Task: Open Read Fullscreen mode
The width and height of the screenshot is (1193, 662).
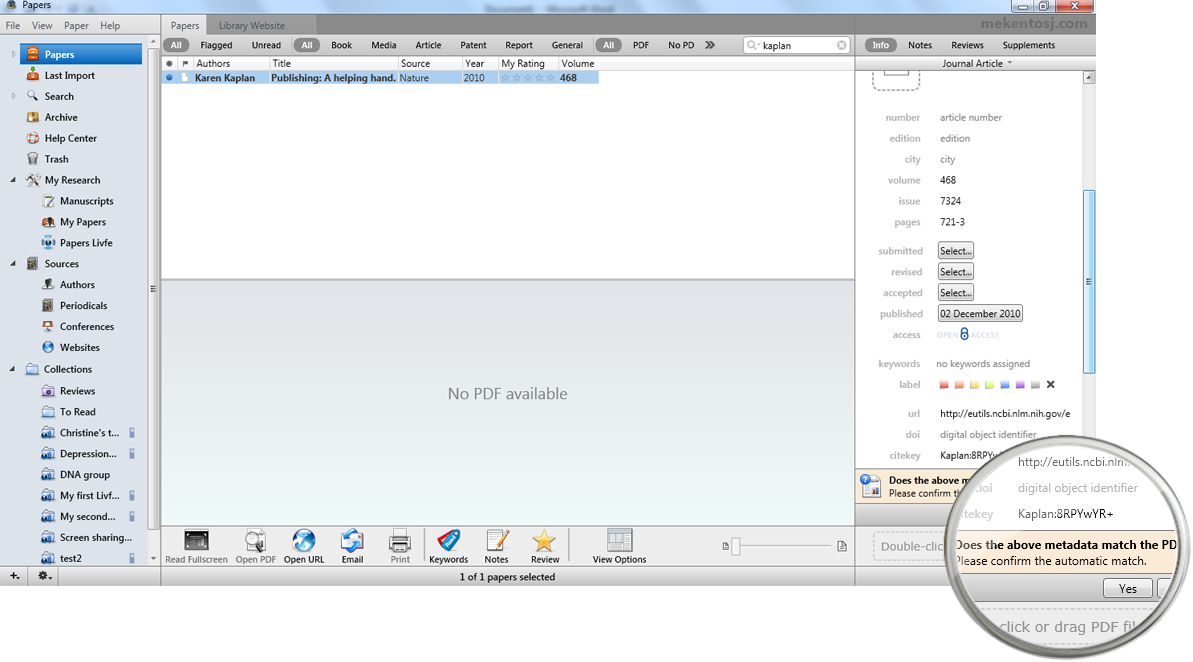Action: point(196,546)
